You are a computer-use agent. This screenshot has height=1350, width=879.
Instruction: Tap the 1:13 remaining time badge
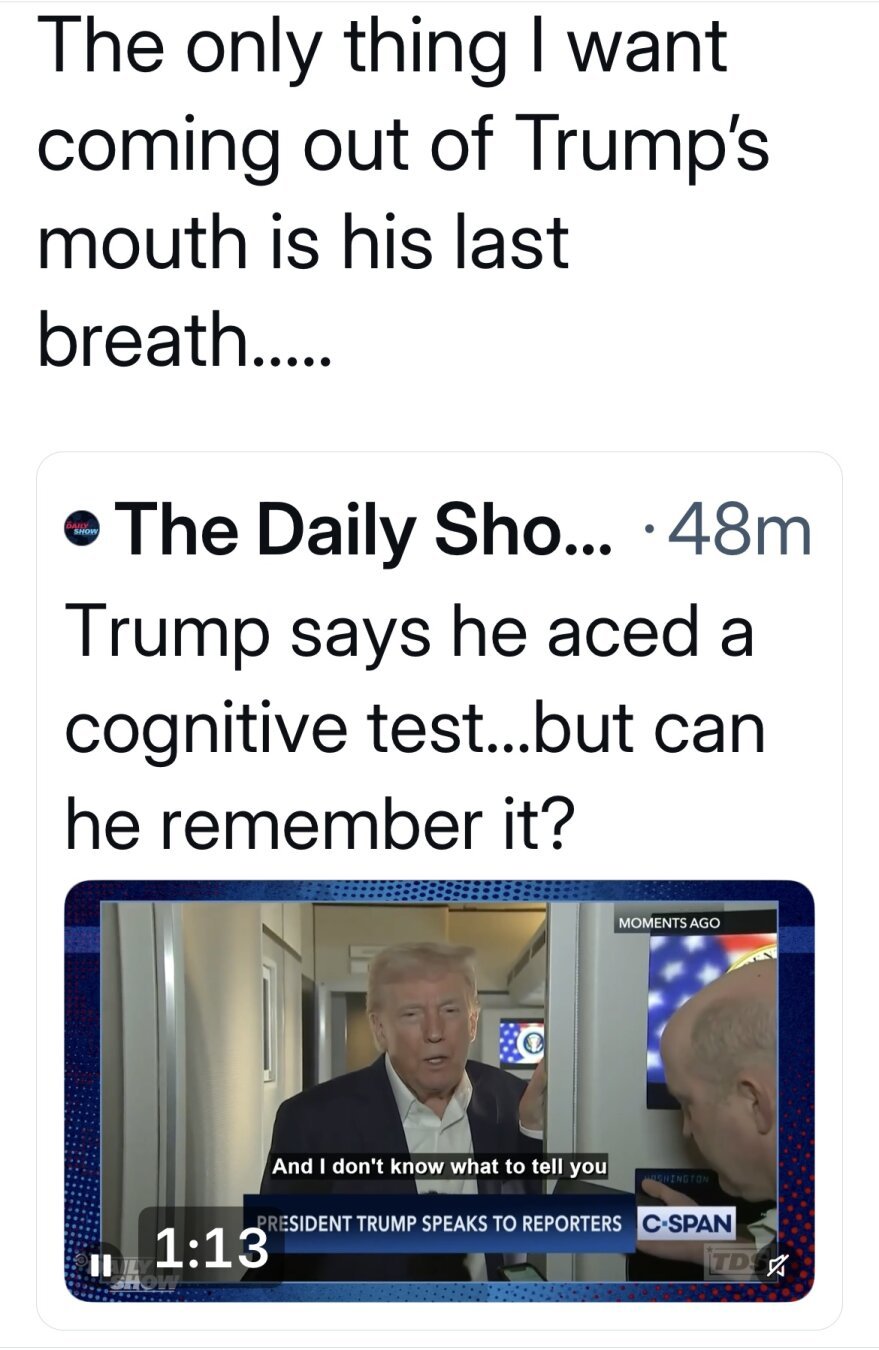213,1247
